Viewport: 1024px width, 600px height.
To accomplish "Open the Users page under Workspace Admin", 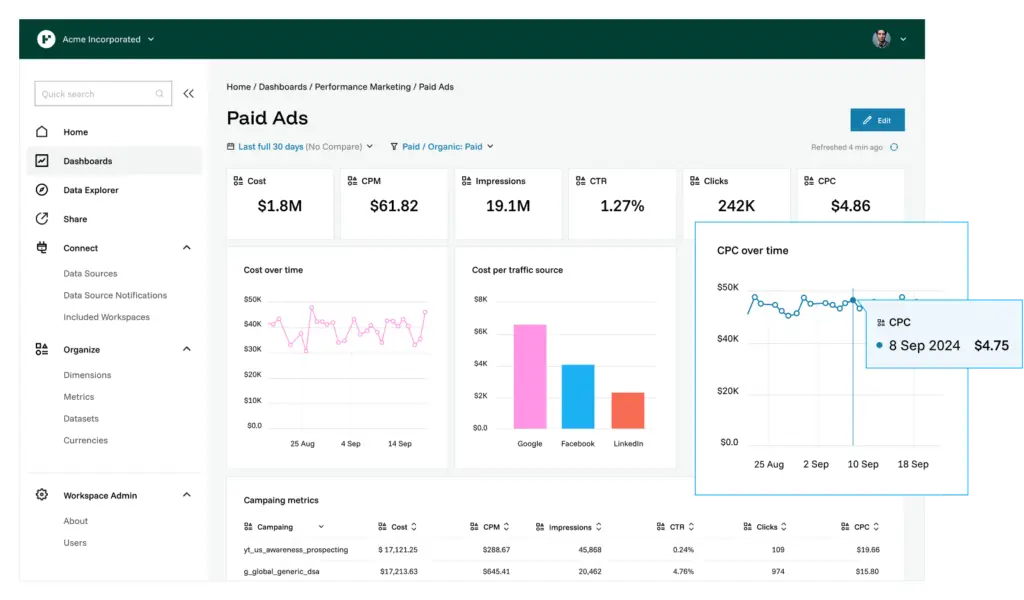I will [75, 543].
